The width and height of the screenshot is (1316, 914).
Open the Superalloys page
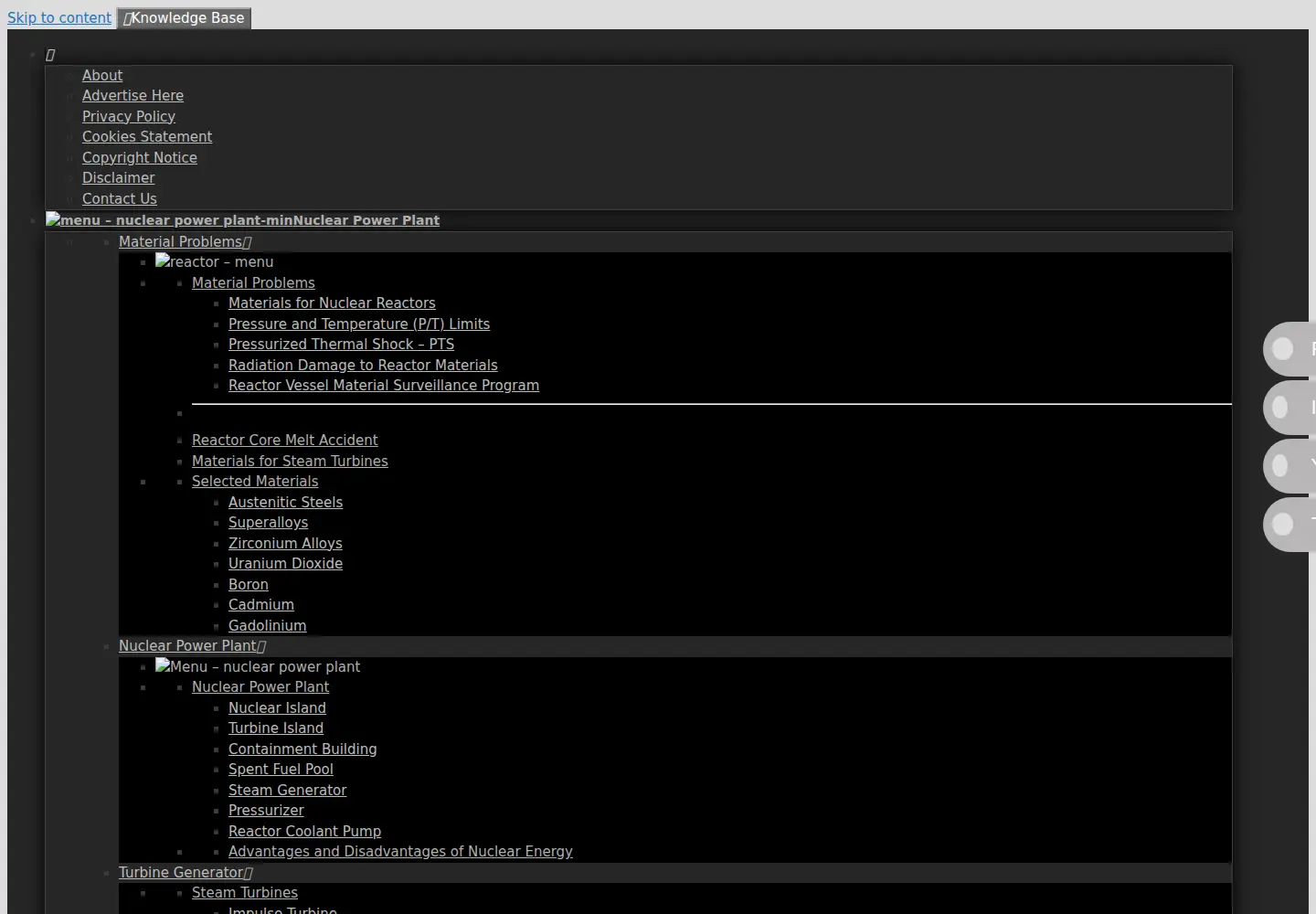point(268,523)
